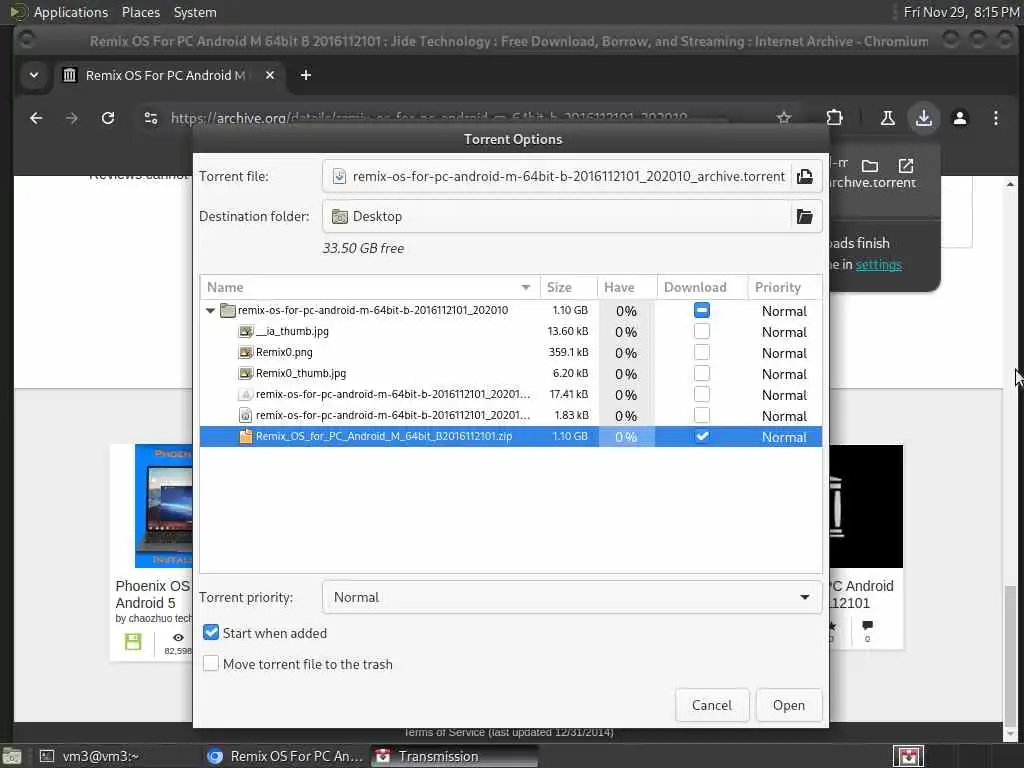Open a new browser tab
This screenshot has height=768, width=1024.
[x=306, y=75]
